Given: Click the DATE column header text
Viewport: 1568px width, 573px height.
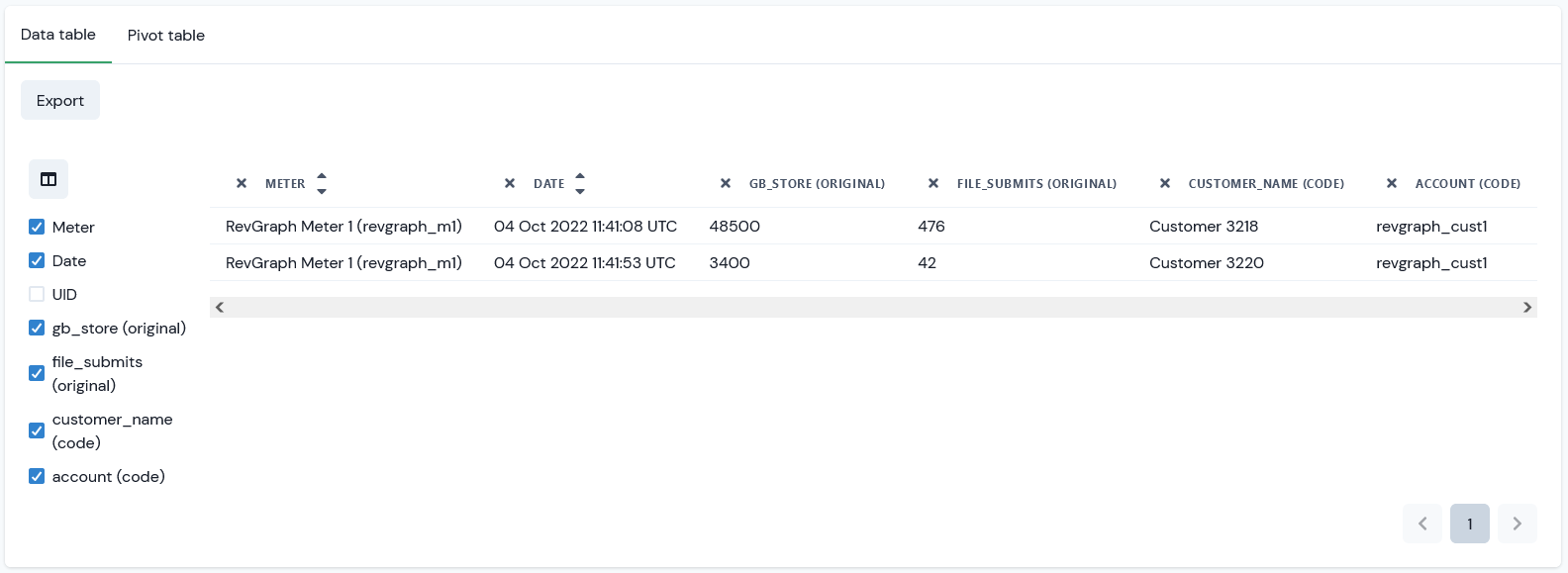Looking at the screenshot, I should click(x=549, y=184).
